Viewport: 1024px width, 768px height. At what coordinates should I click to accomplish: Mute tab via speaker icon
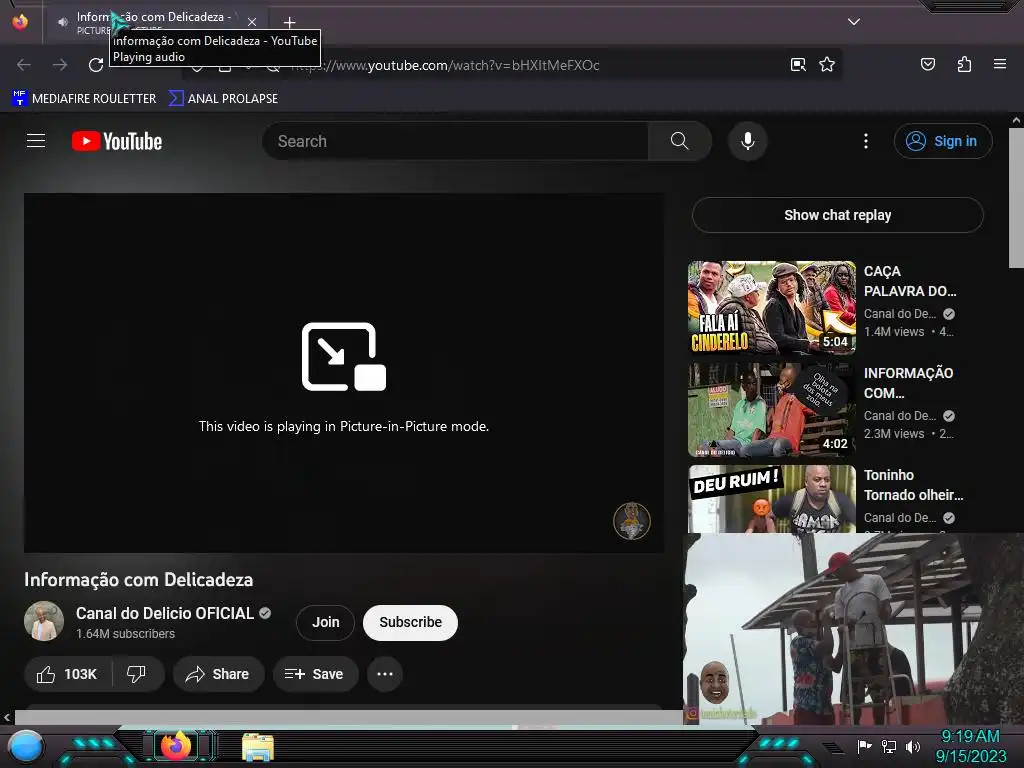(x=63, y=22)
